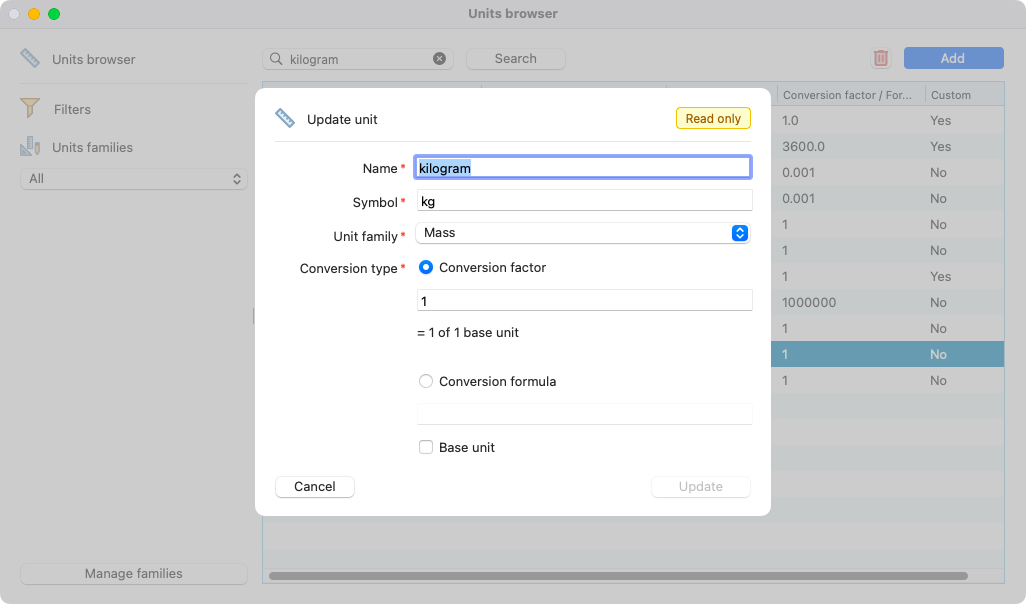
Task: Click the conversion factor value field
Action: 584,300
